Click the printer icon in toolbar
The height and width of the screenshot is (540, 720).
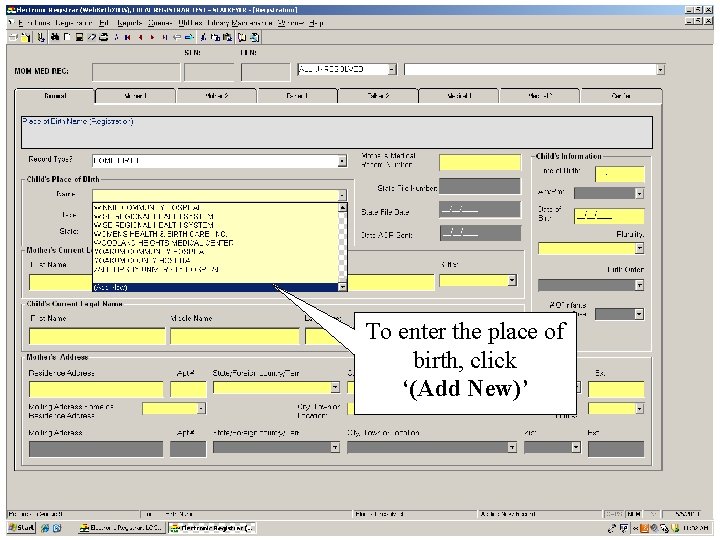click(x=104, y=37)
